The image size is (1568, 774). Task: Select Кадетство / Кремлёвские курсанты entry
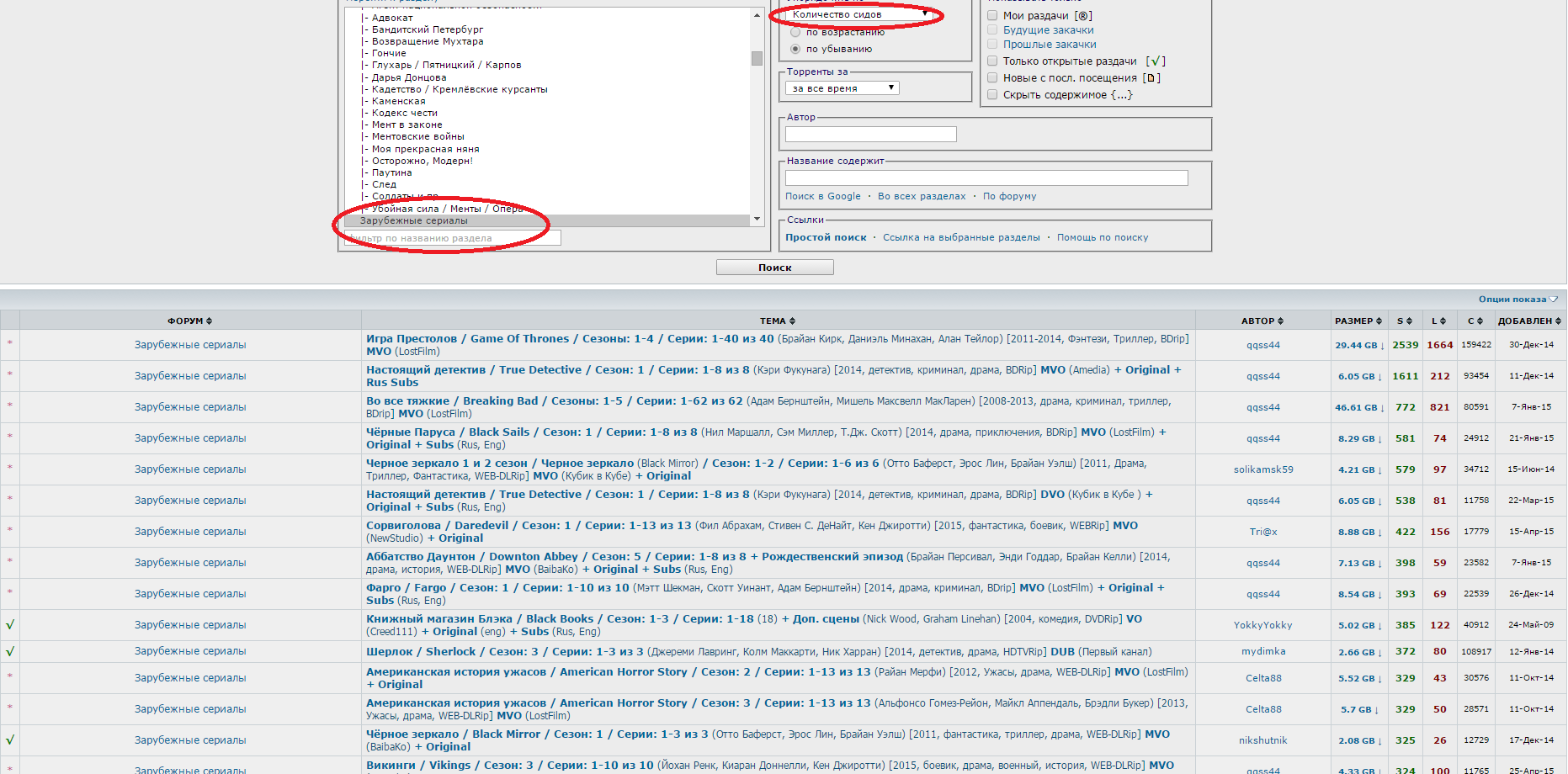coord(460,89)
